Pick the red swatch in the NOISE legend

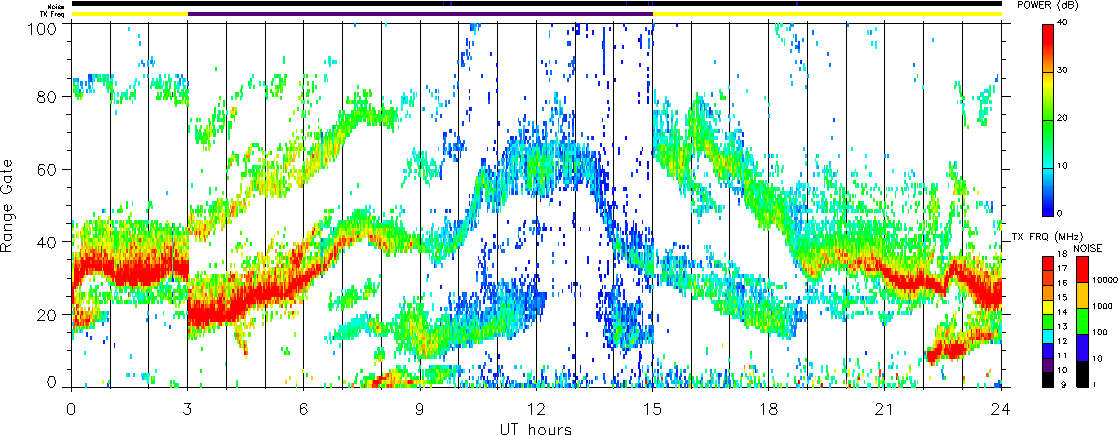click(1081, 270)
